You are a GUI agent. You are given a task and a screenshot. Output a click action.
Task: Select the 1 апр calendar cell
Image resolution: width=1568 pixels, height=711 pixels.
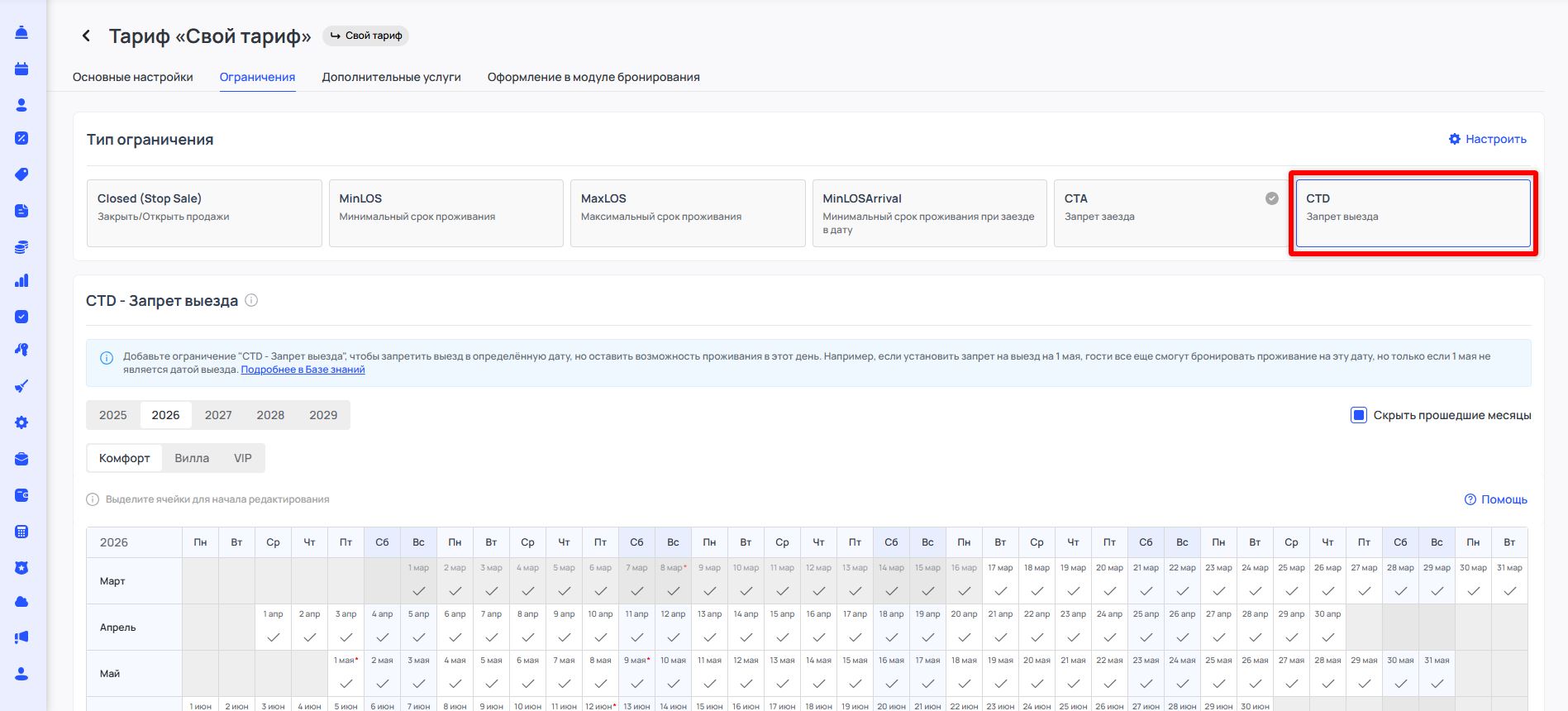pyautogui.click(x=274, y=628)
